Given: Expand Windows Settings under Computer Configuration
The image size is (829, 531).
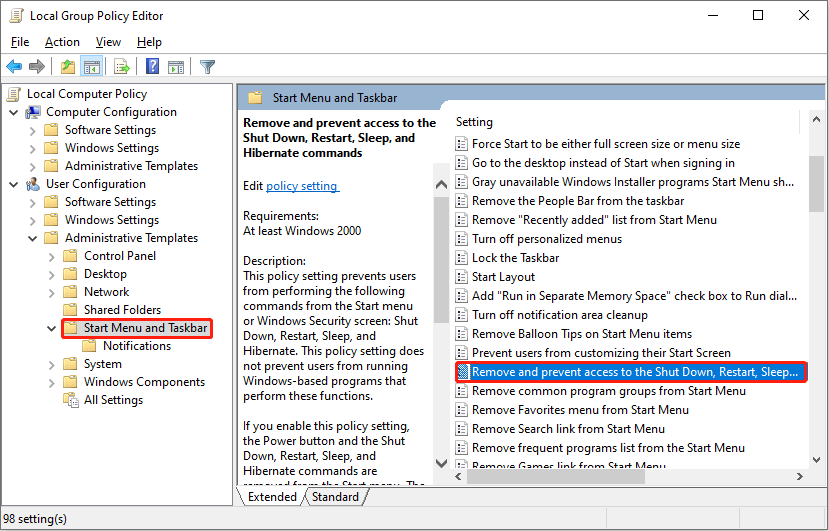Looking at the screenshot, I should pos(33,148).
